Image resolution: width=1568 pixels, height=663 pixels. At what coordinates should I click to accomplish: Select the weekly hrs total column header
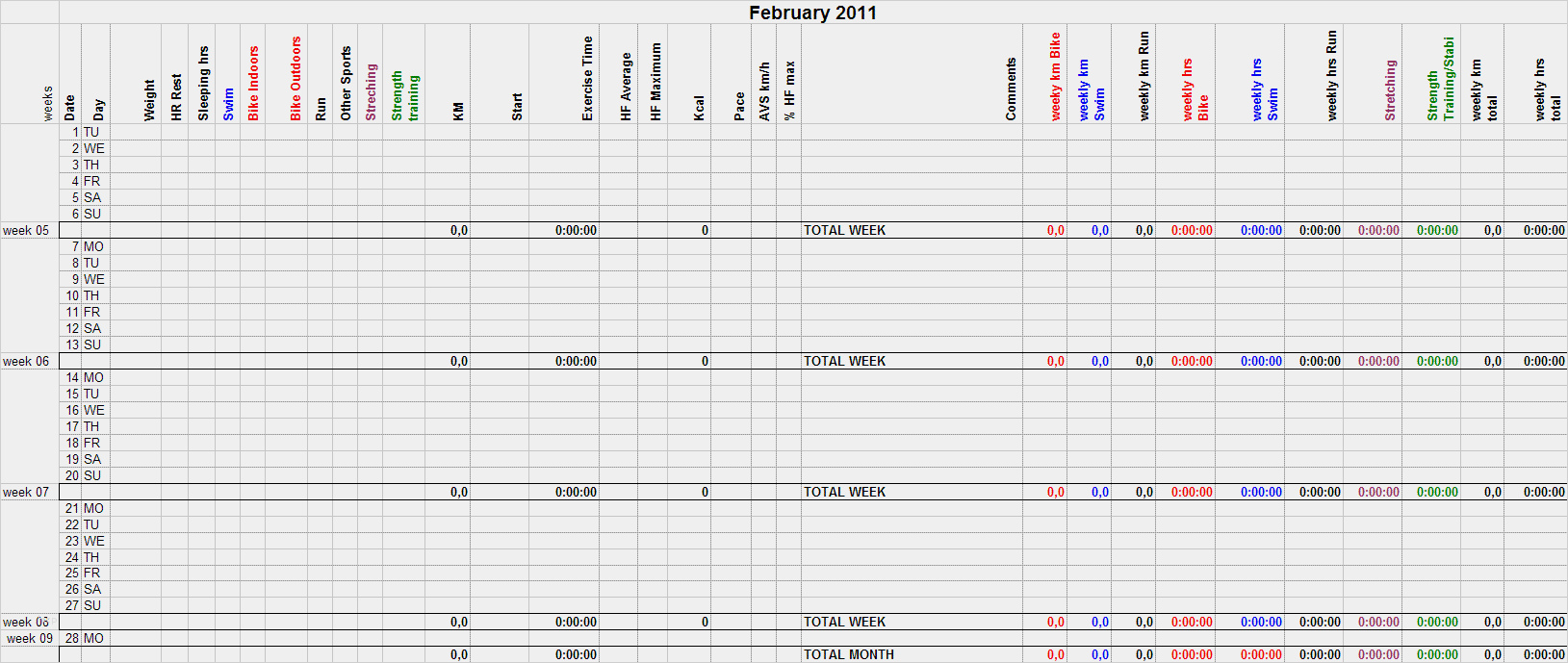coord(1547,89)
